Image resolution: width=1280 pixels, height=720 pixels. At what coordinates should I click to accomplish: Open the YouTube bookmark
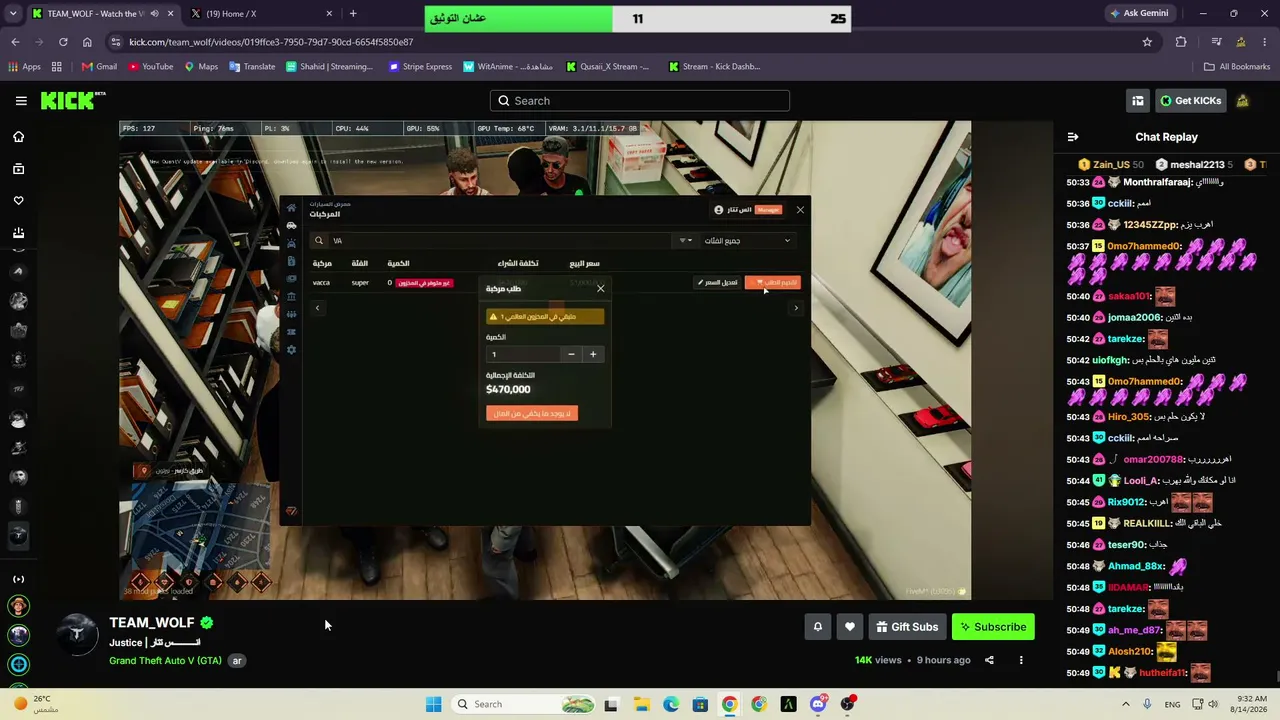[x=150, y=67]
